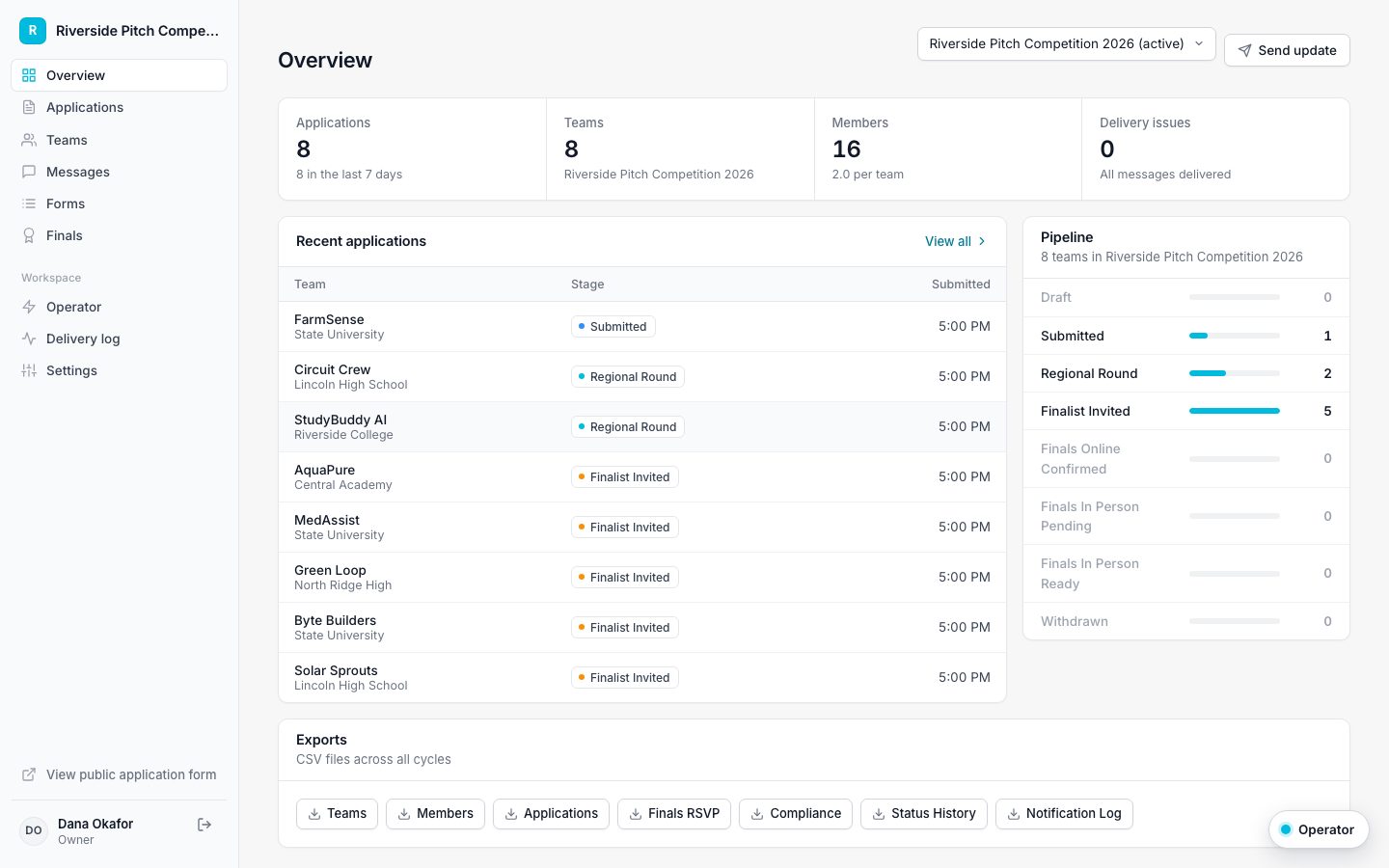The image size is (1389, 868).
Task: Click the Applications document icon
Action: click(x=29, y=107)
